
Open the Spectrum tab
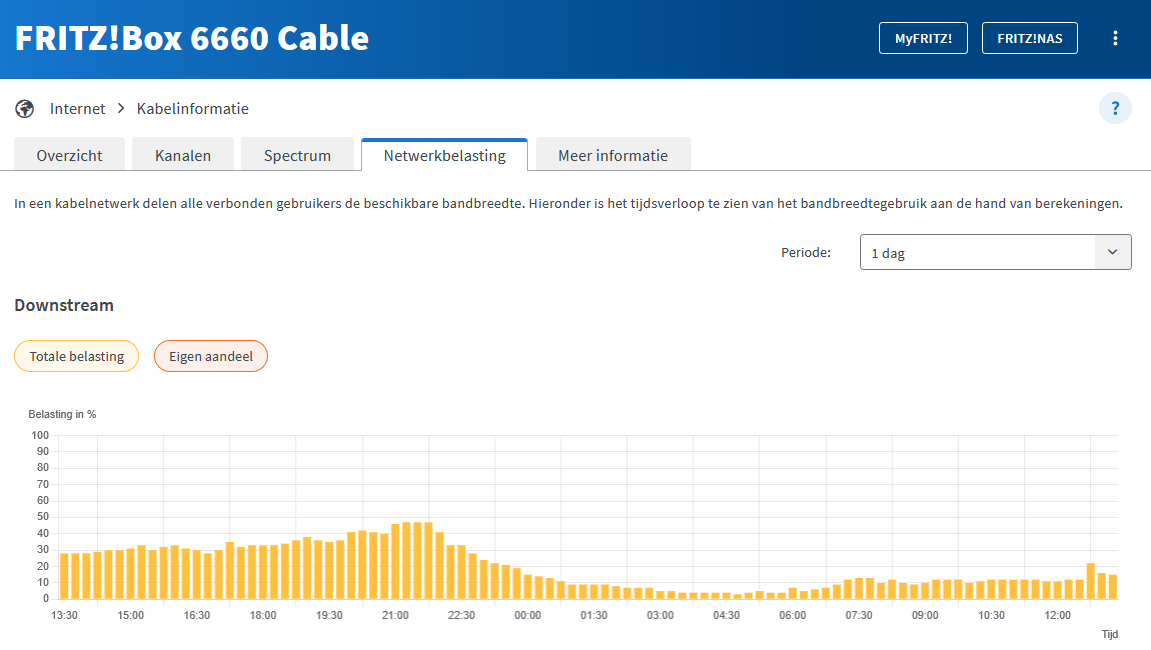[297, 155]
